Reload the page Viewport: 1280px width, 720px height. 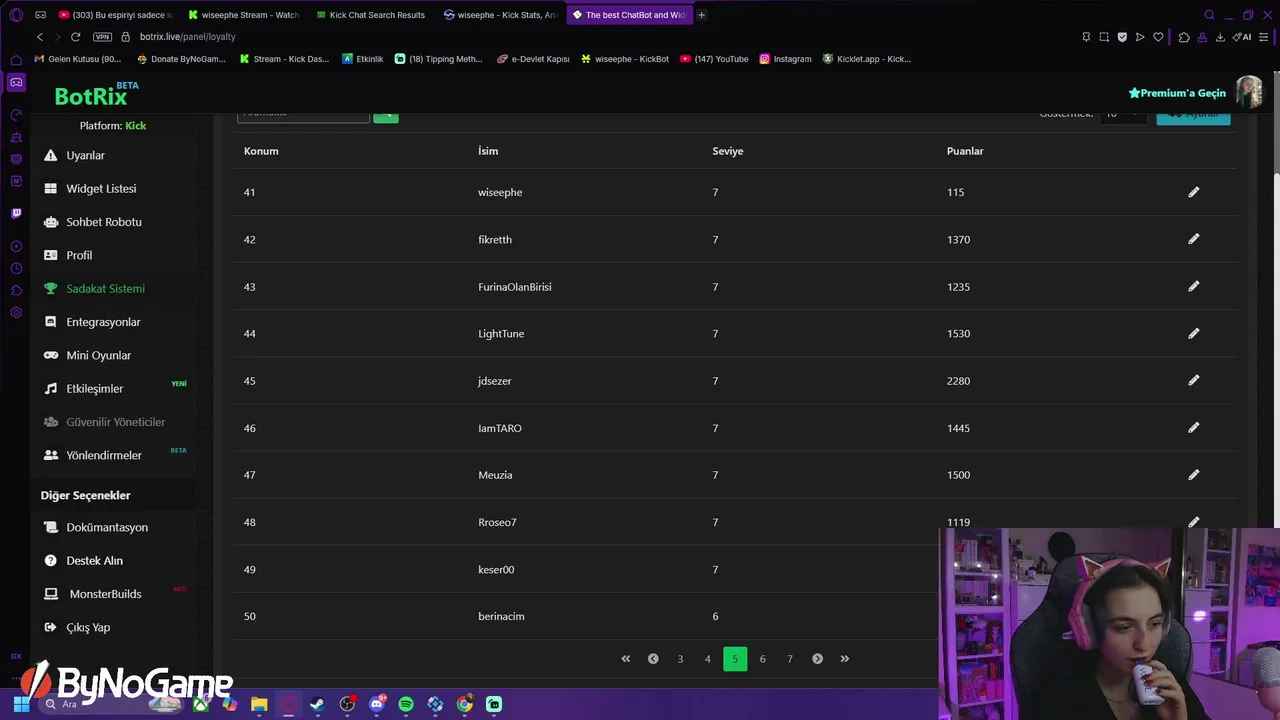tap(75, 37)
